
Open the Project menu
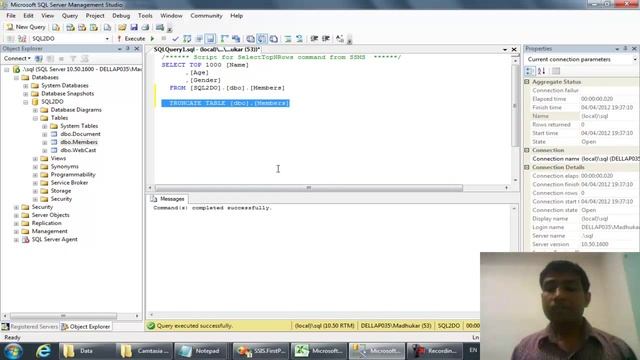tap(95, 16)
